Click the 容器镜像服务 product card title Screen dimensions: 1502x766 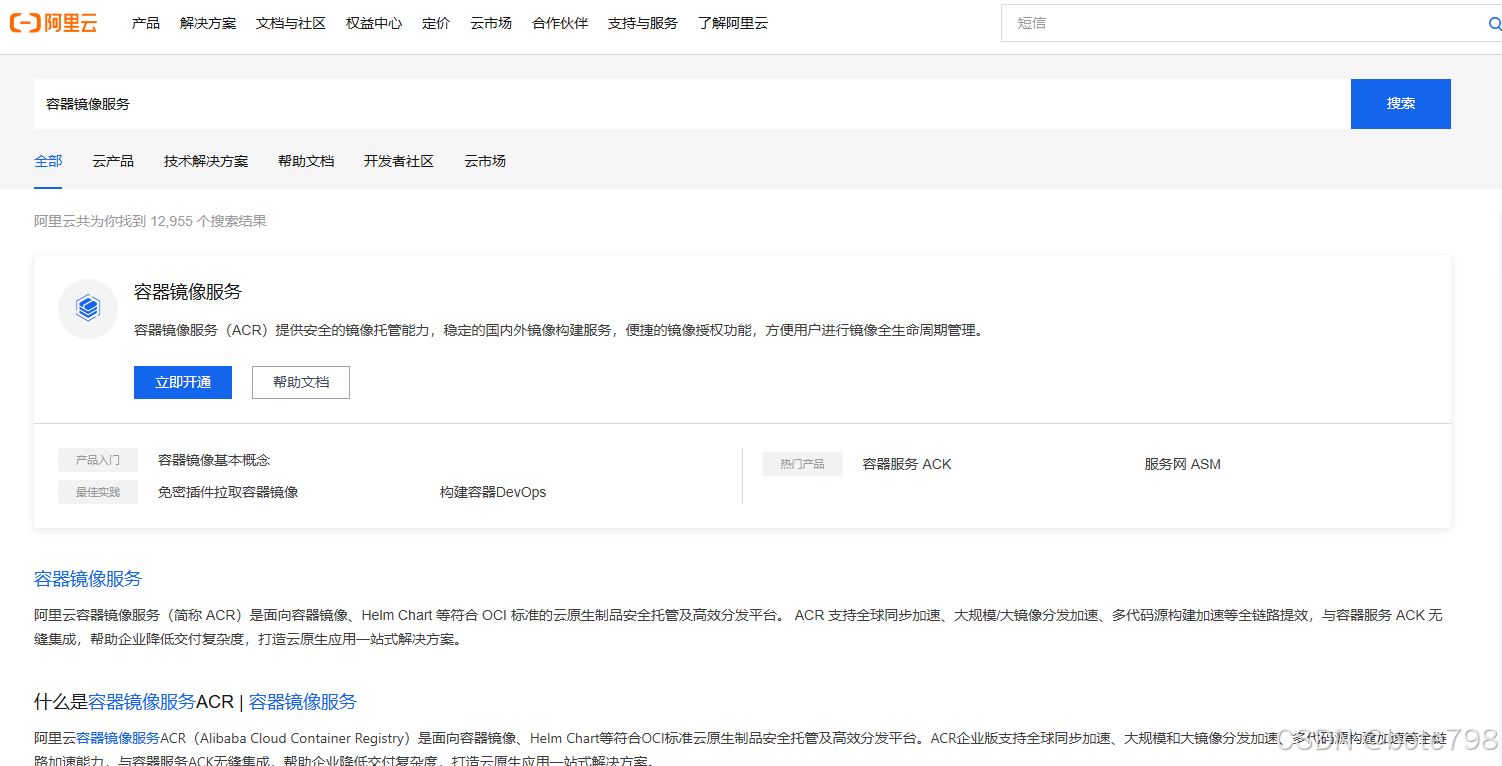pos(188,292)
